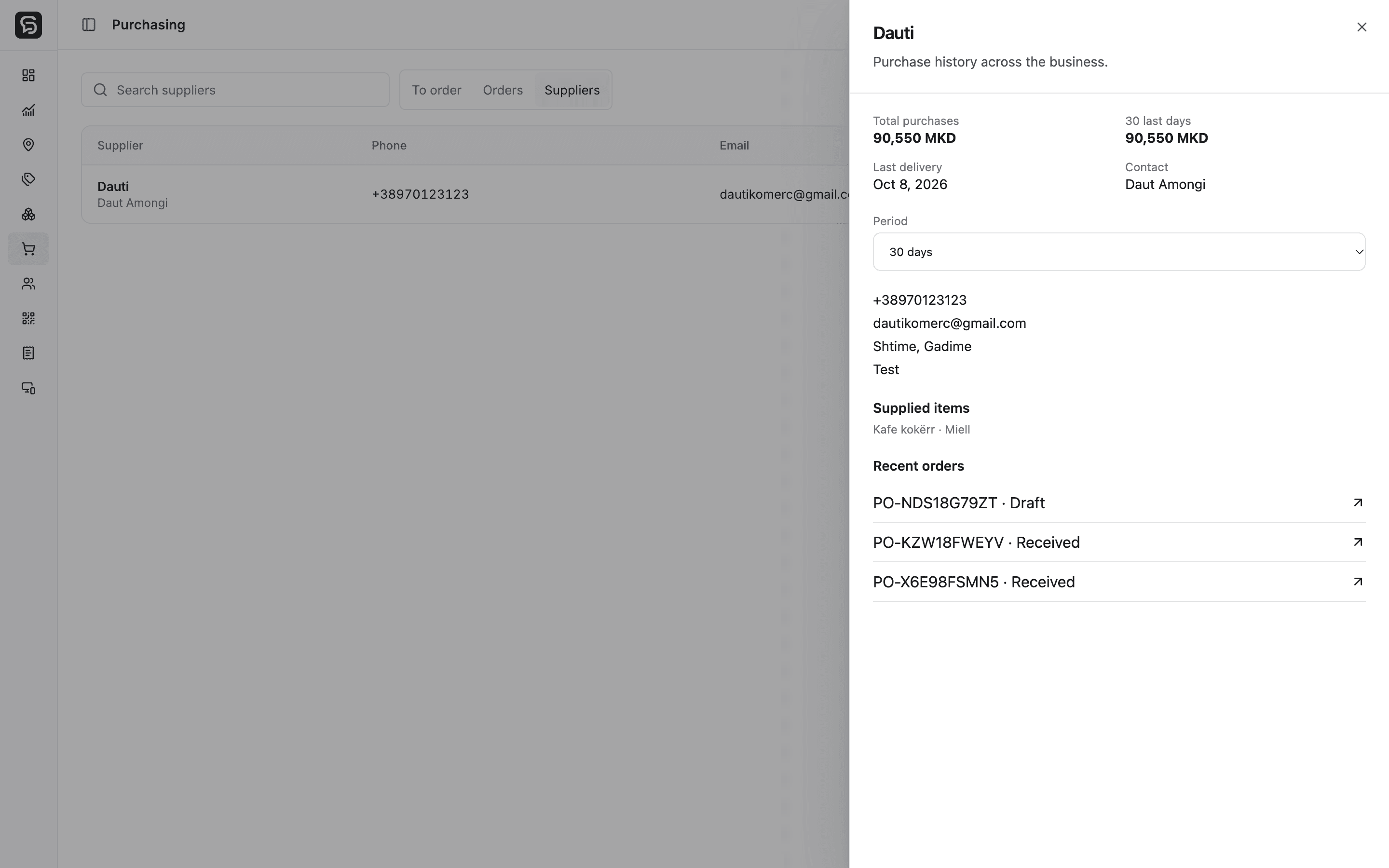Image resolution: width=1389 pixels, height=868 pixels.
Task: Select the Suppliers tab
Action: tap(572, 90)
